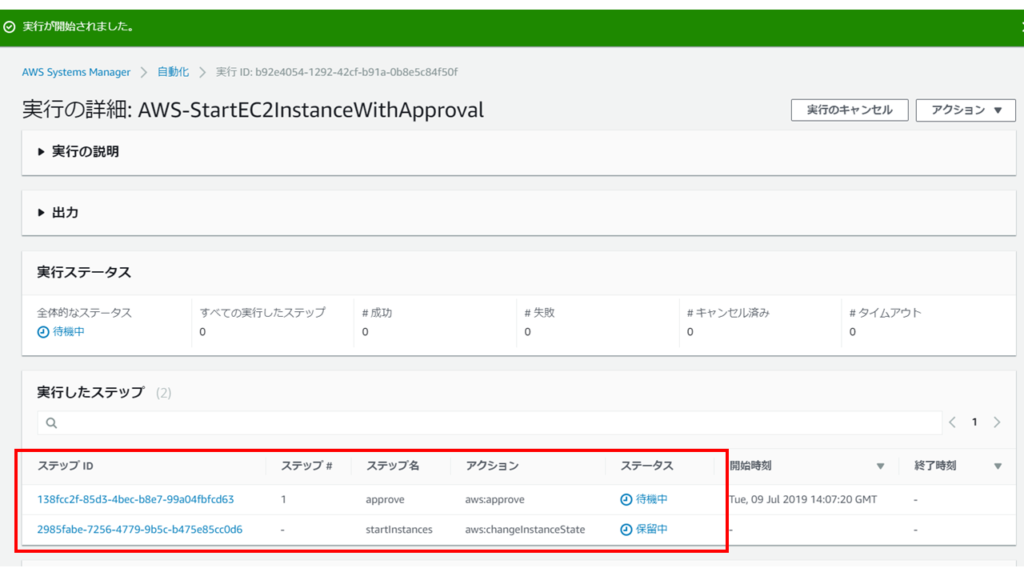Click the search magnifier icon in steps filter

[x=48, y=423]
